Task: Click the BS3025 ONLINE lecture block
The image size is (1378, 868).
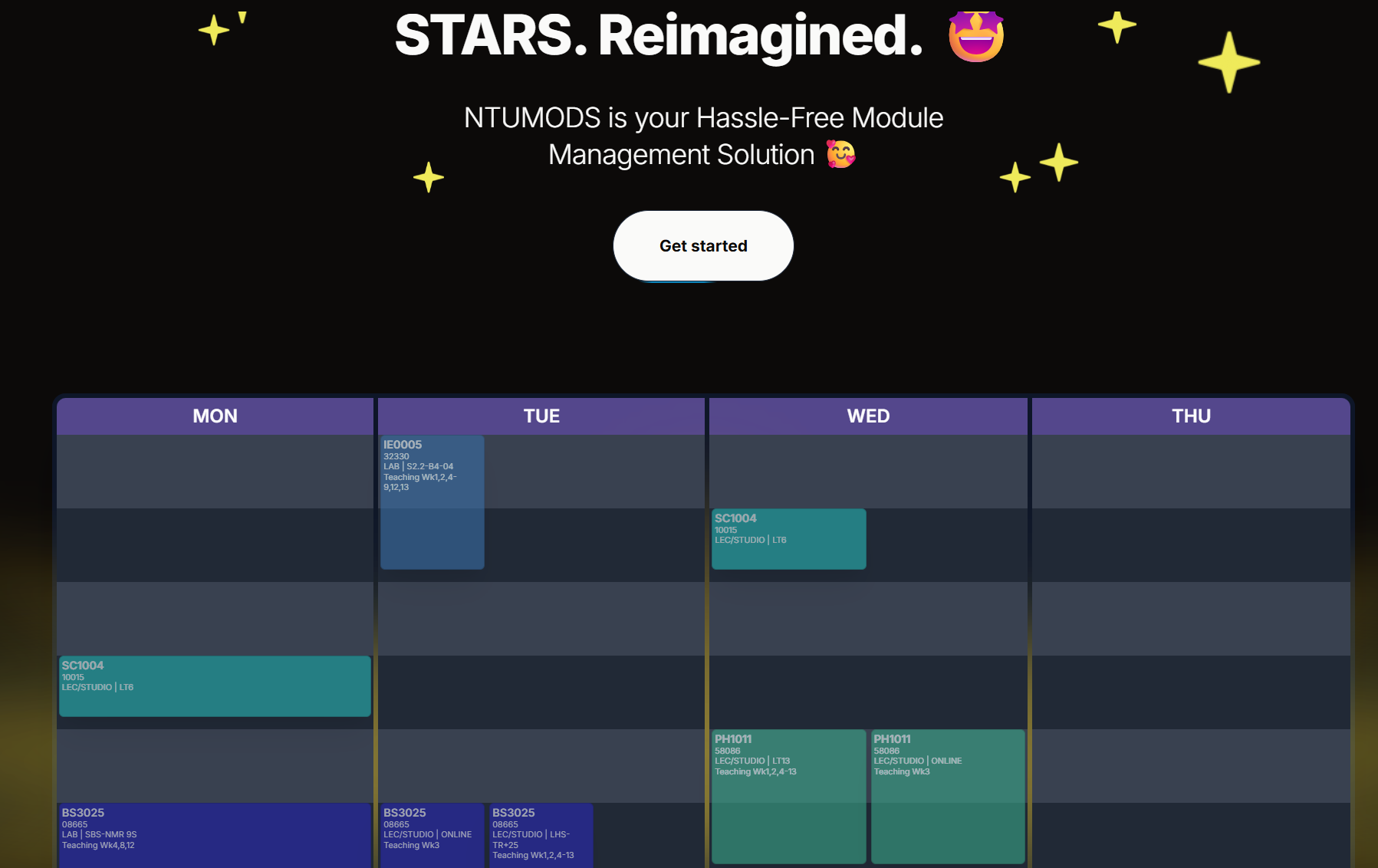Action: click(x=432, y=836)
